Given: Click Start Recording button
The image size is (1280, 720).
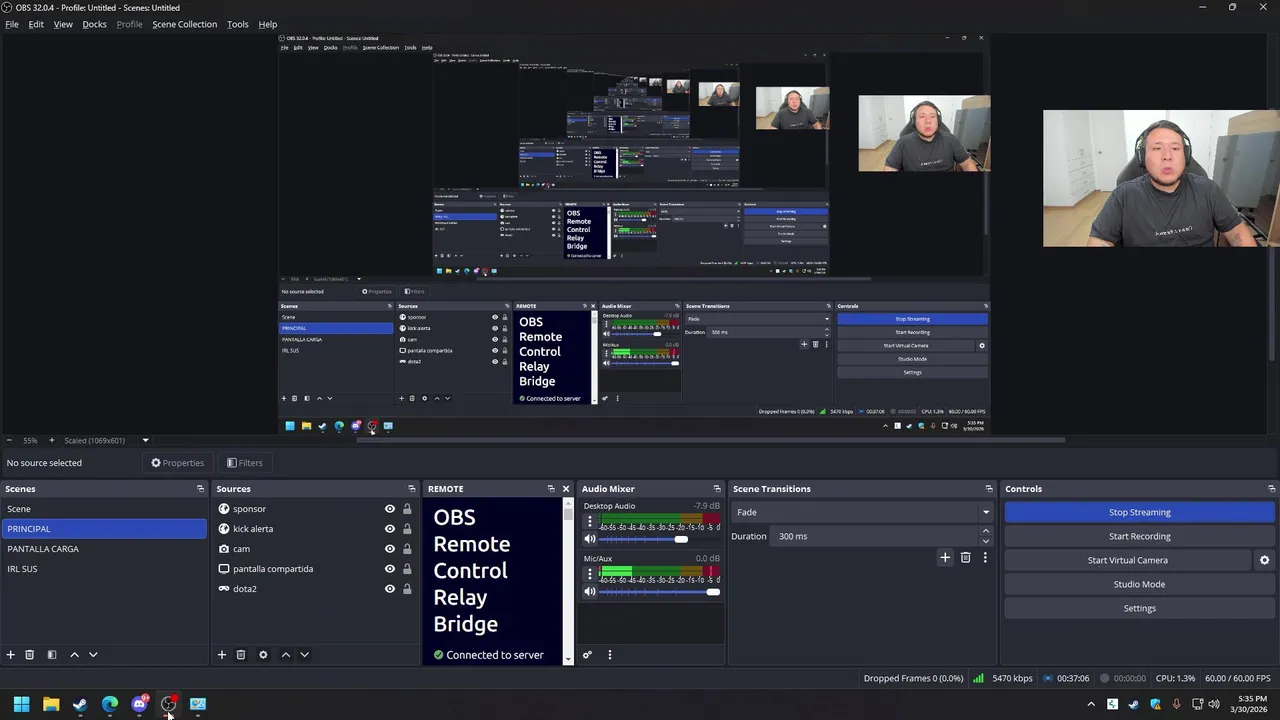Looking at the screenshot, I should [x=1139, y=536].
